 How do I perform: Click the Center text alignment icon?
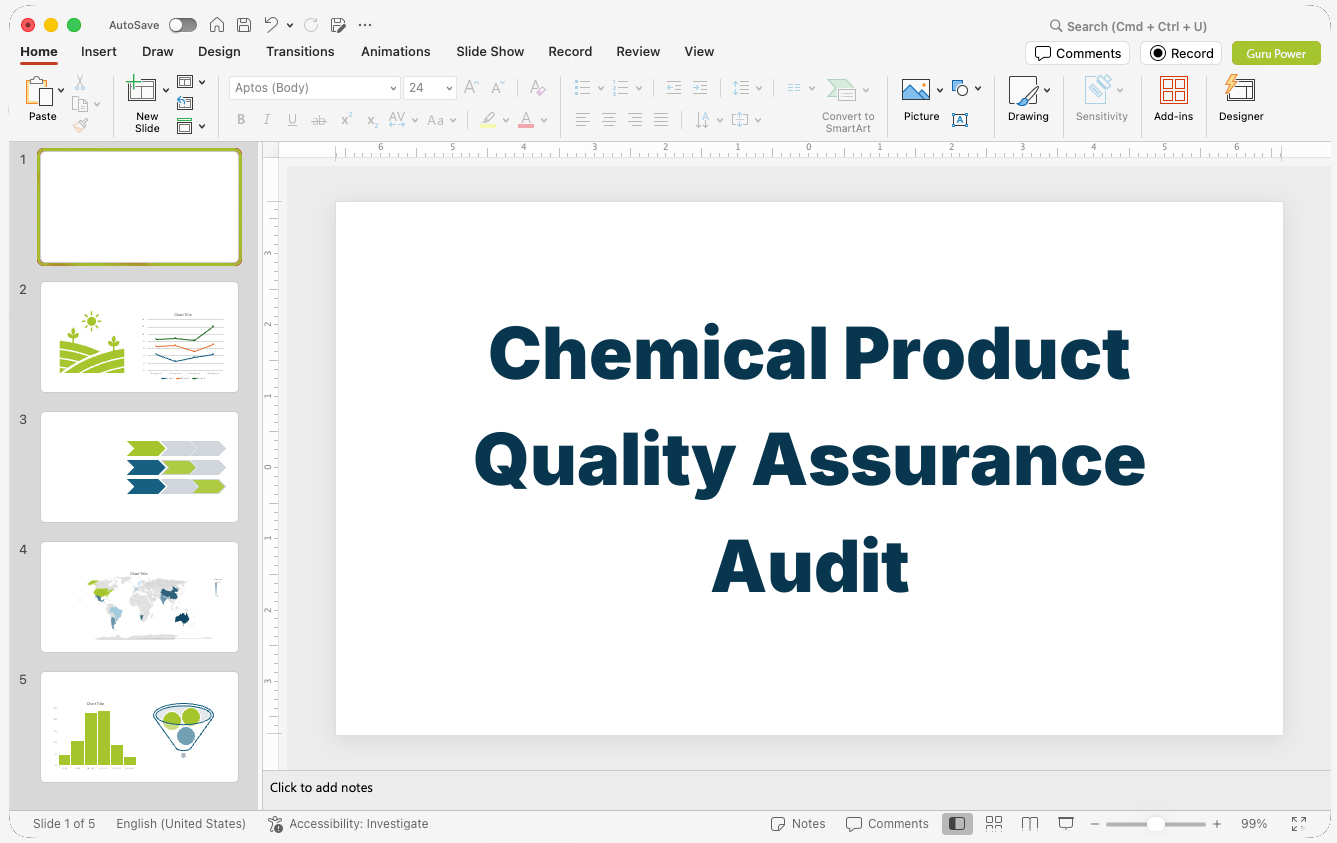click(609, 120)
